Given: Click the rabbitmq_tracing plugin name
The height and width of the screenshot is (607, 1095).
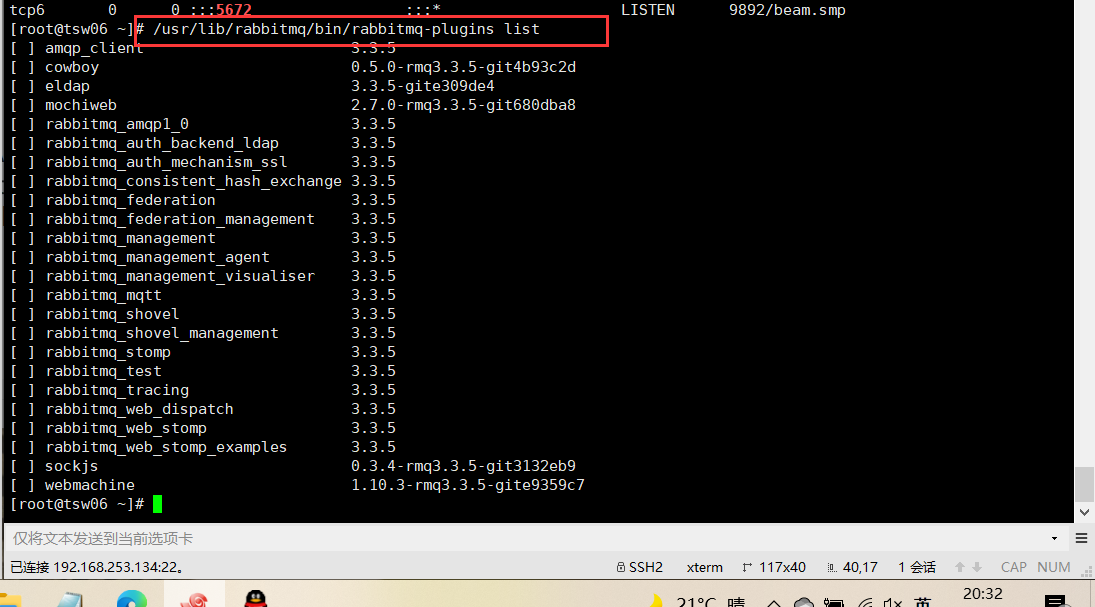Looking at the screenshot, I should [x=117, y=390].
